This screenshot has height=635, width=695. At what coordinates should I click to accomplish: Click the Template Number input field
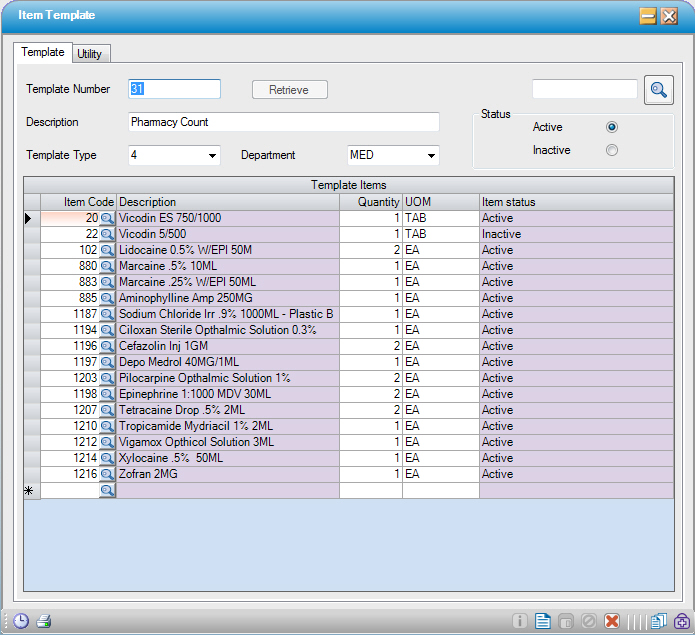174,89
